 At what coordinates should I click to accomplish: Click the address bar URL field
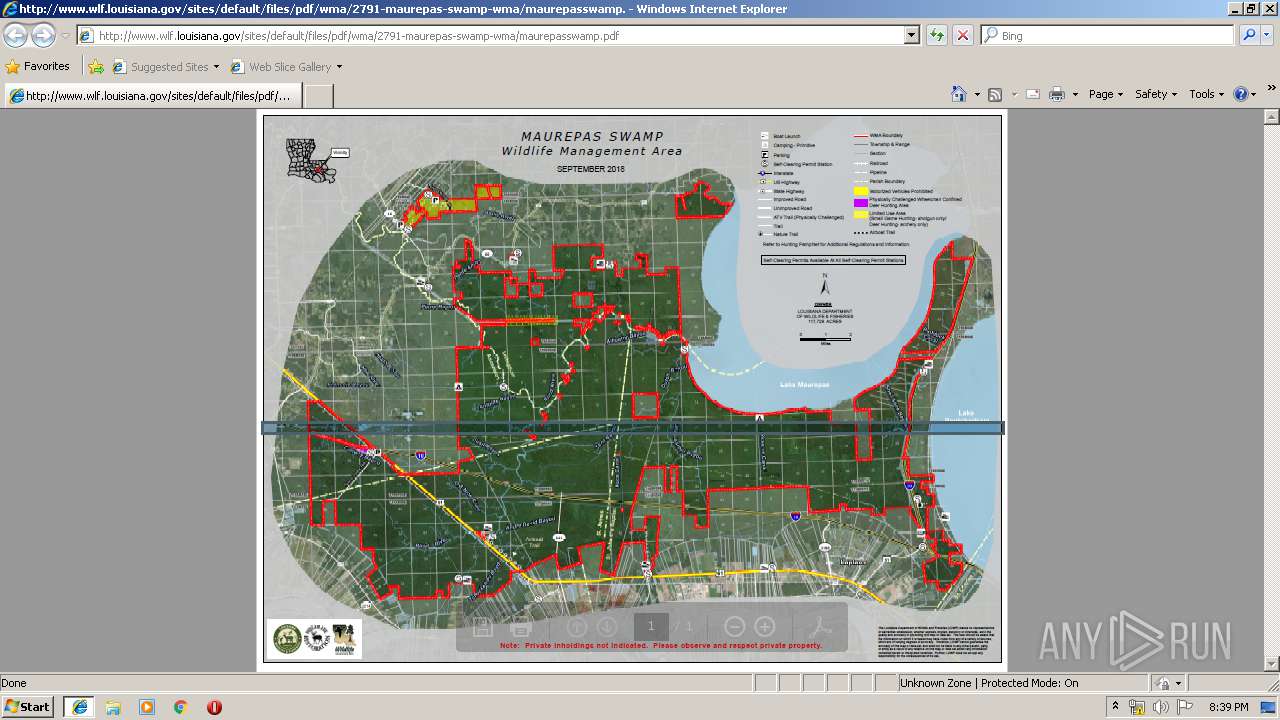pos(500,35)
